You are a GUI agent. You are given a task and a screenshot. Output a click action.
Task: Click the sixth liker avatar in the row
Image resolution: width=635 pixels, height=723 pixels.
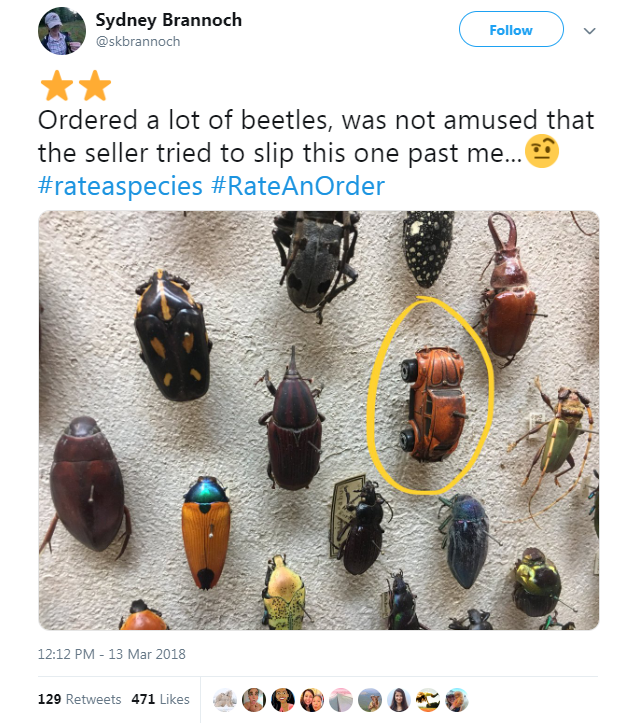(x=369, y=699)
